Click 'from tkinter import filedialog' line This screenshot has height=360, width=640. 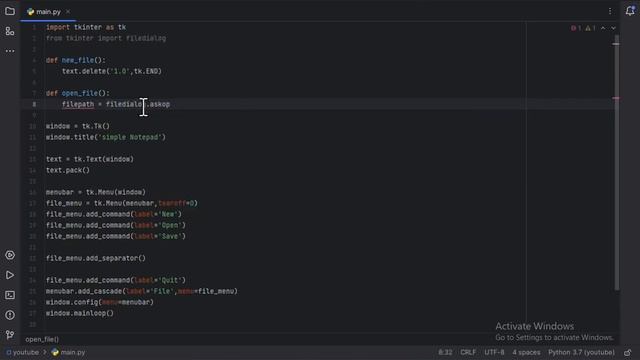coord(106,38)
